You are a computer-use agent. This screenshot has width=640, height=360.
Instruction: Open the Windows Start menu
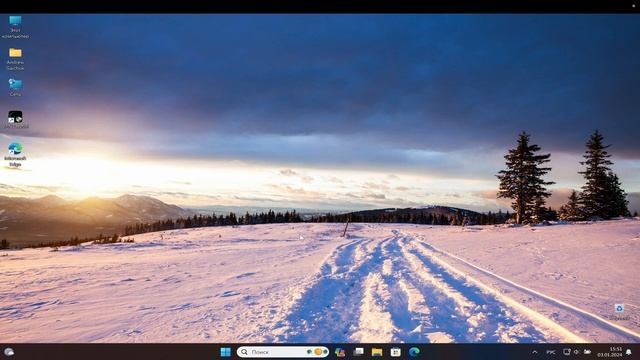click(x=225, y=352)
